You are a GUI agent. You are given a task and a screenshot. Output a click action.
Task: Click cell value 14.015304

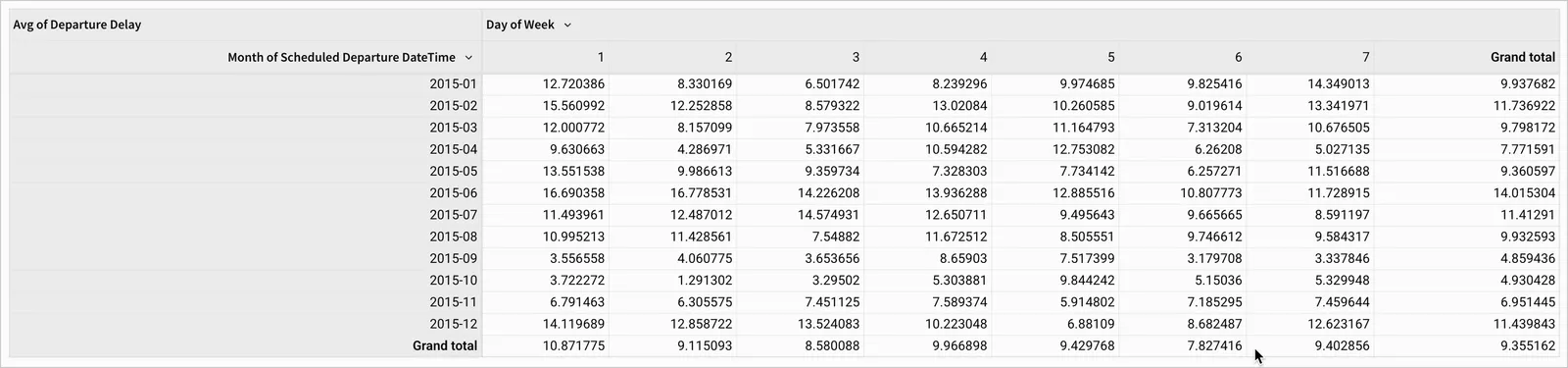1525,193
